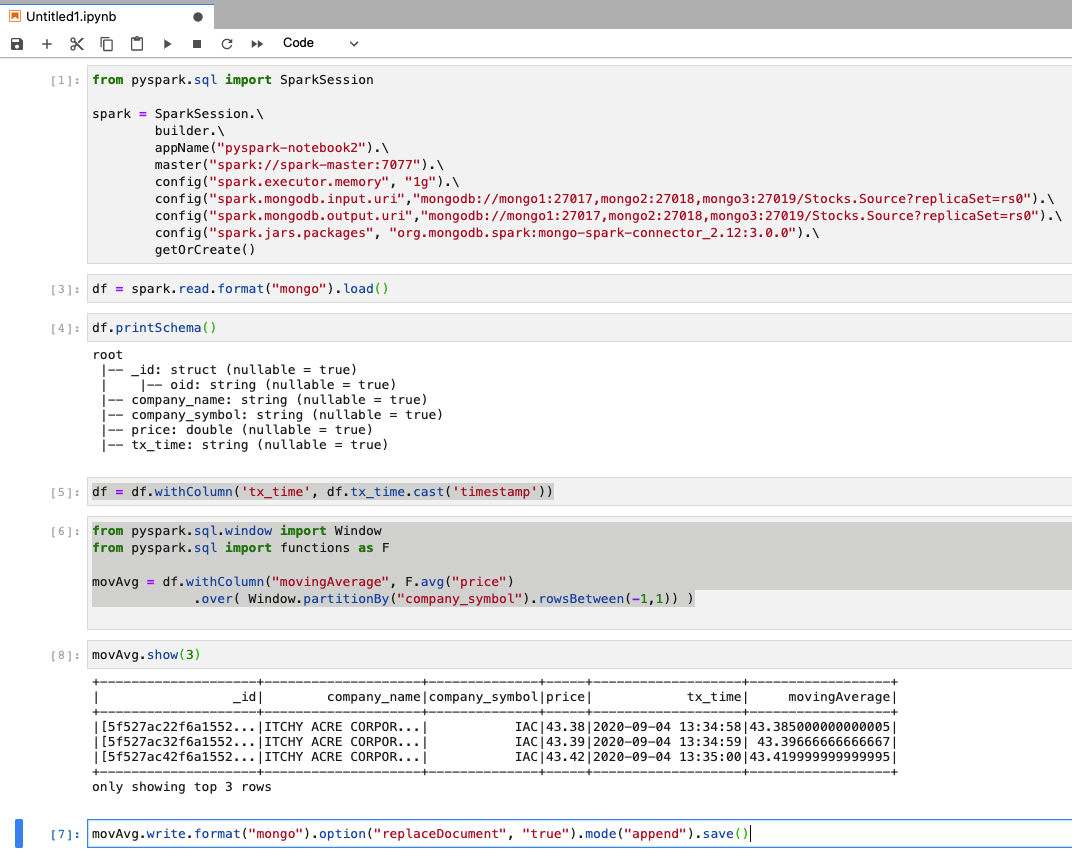Click the movingAverage window function cell
The height and width of the screenshot is (856, 1072).
coord(578,565)
